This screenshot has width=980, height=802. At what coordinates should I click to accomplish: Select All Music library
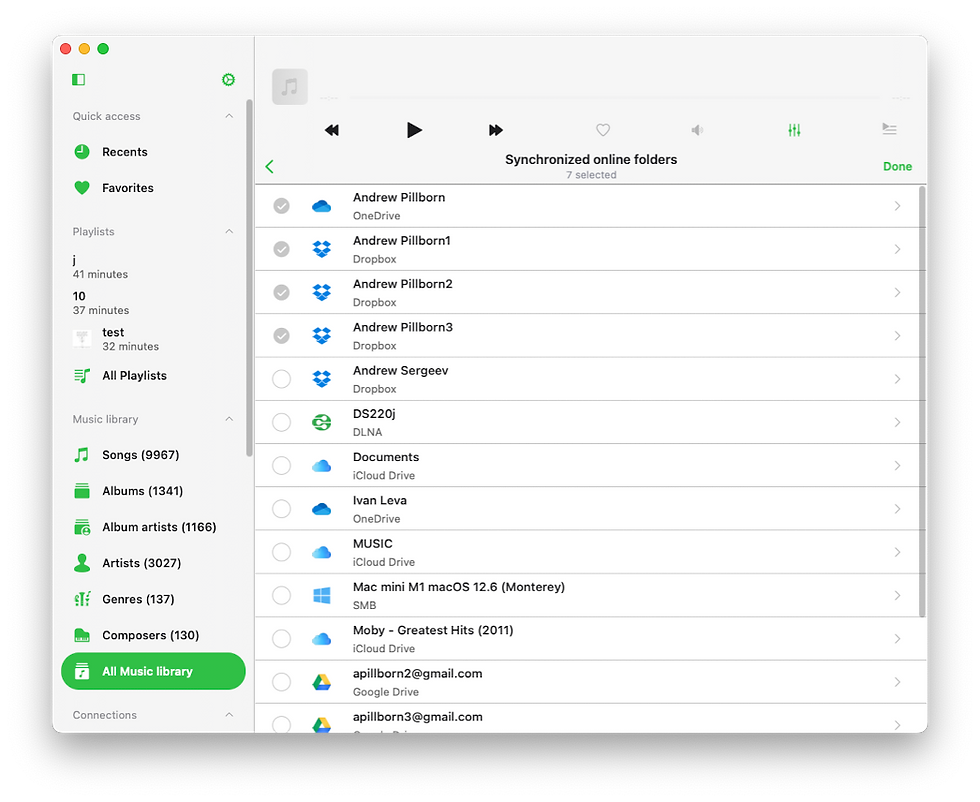pos(153,671)
